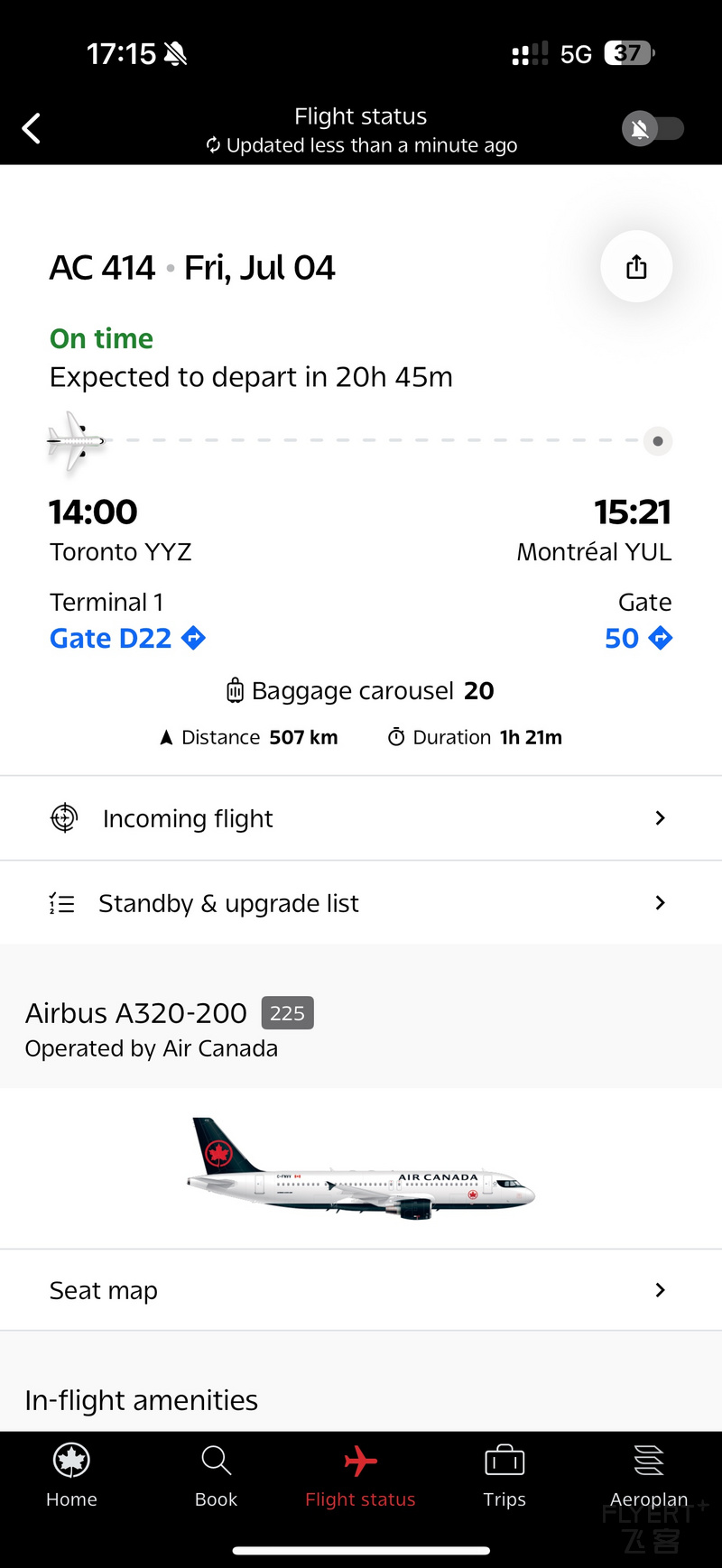722x1568 pixels.
Task: Tap the plane on the progress line
Action: [76, 440]
